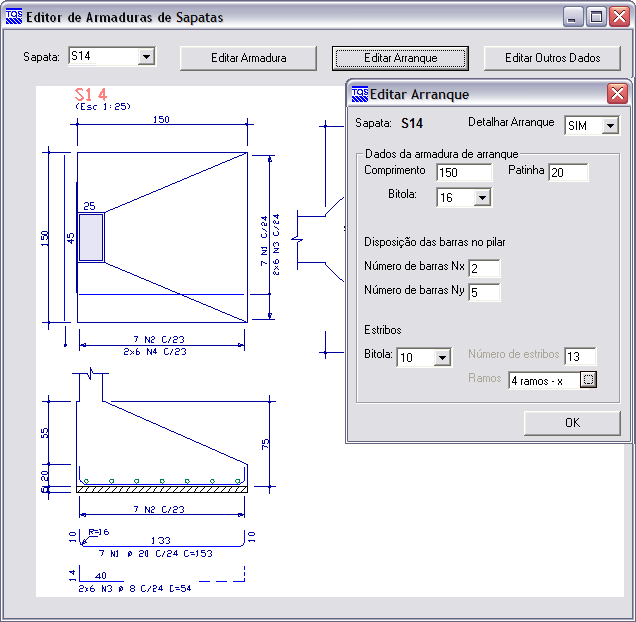Viewport: 636px width, 622px height.
Task: Click the TQS icon in the Editor de Armaduras title bar
Action: pos(14,17)
